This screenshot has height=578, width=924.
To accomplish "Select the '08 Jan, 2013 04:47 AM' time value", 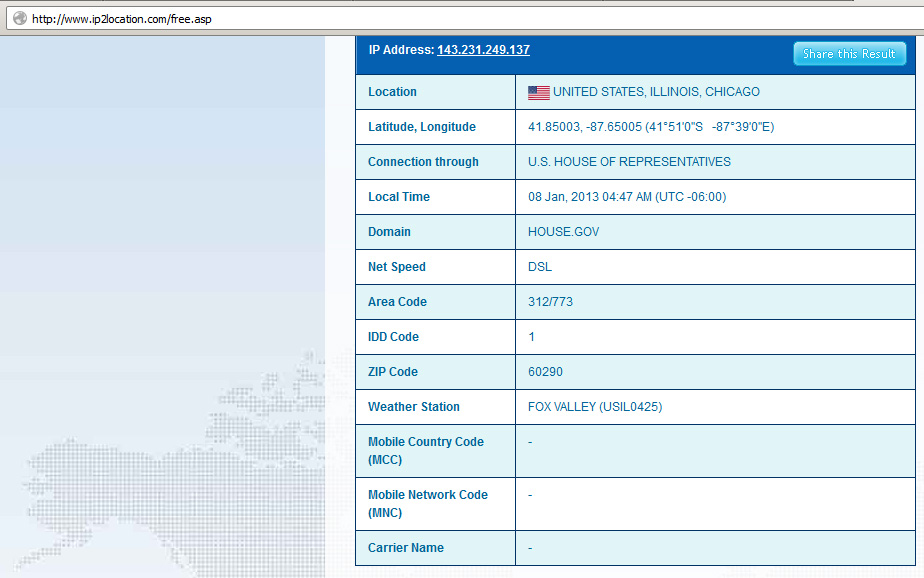I will pos(590,197).
